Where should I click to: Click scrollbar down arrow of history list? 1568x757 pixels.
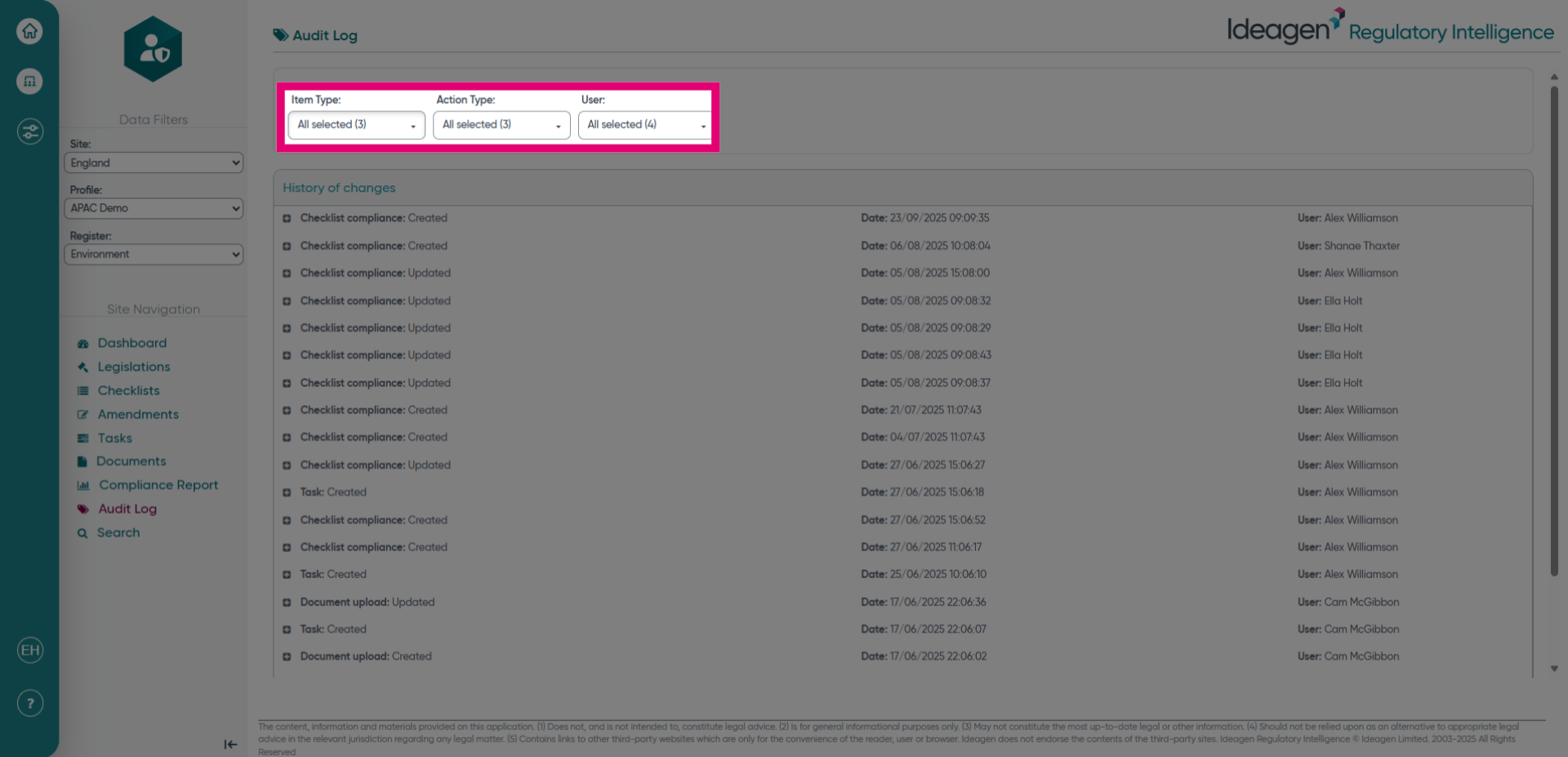[1554, 669]
